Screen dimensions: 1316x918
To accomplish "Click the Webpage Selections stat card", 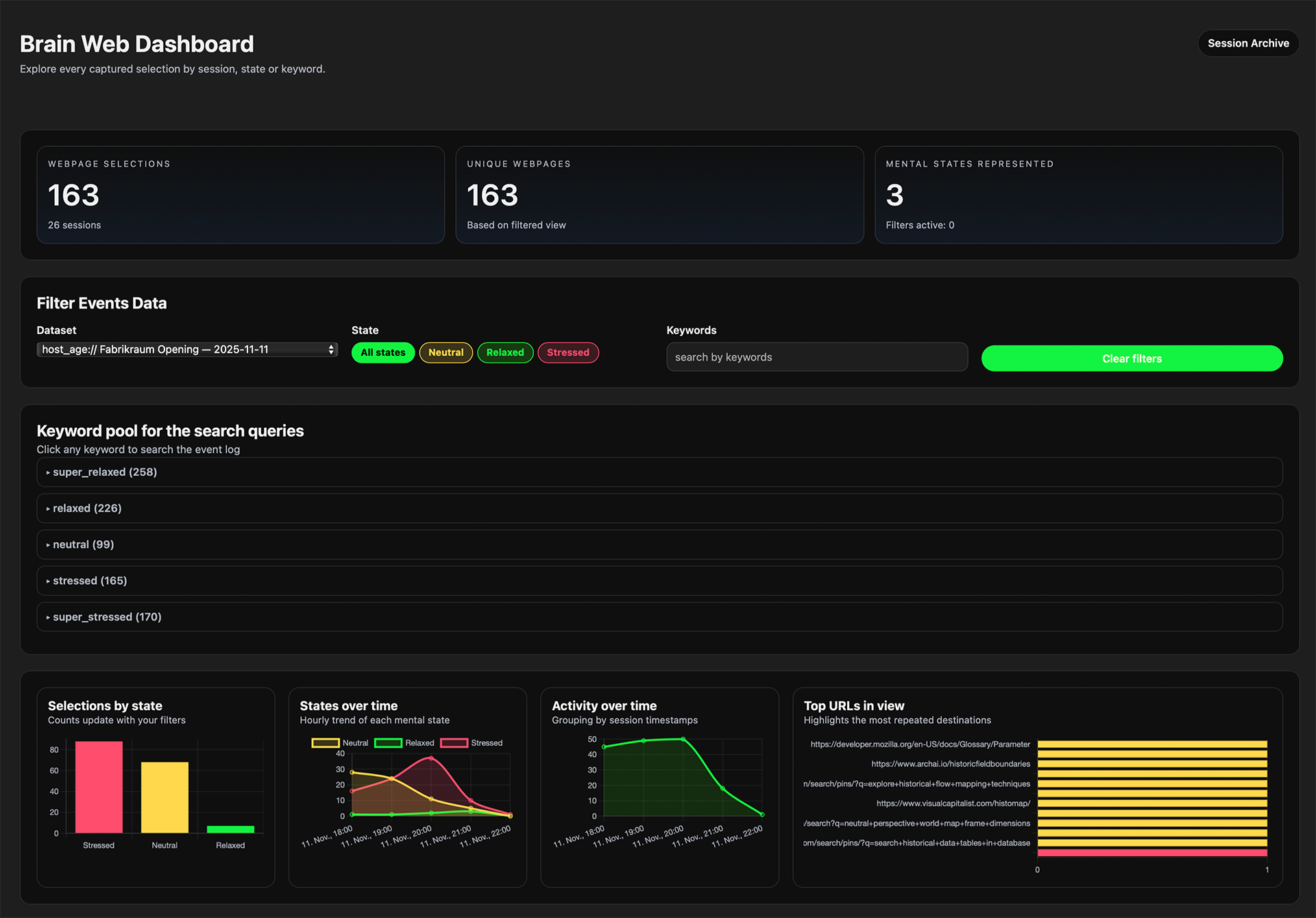I will coord(240,195).
